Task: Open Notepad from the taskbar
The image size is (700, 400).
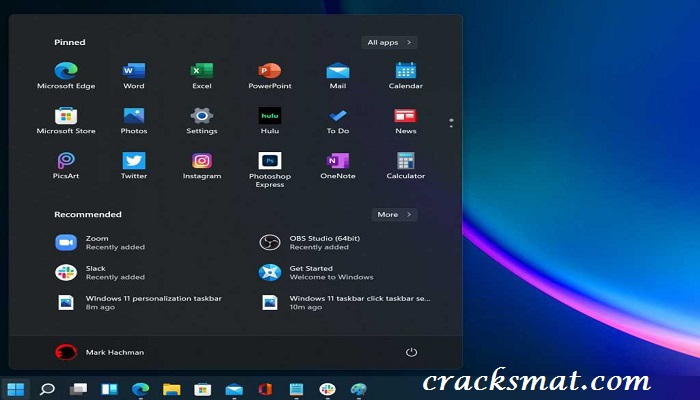Action: pyautogui.click(x=296, y=389)
